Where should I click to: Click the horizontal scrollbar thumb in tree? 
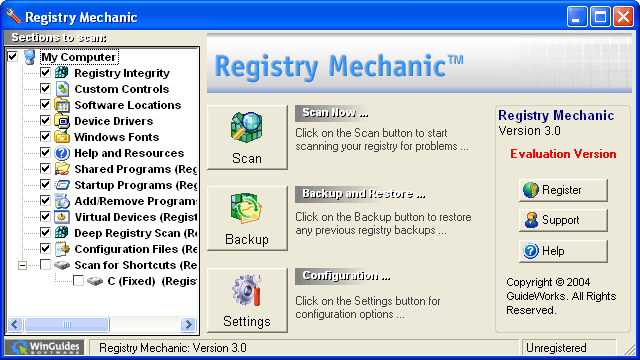67,324
